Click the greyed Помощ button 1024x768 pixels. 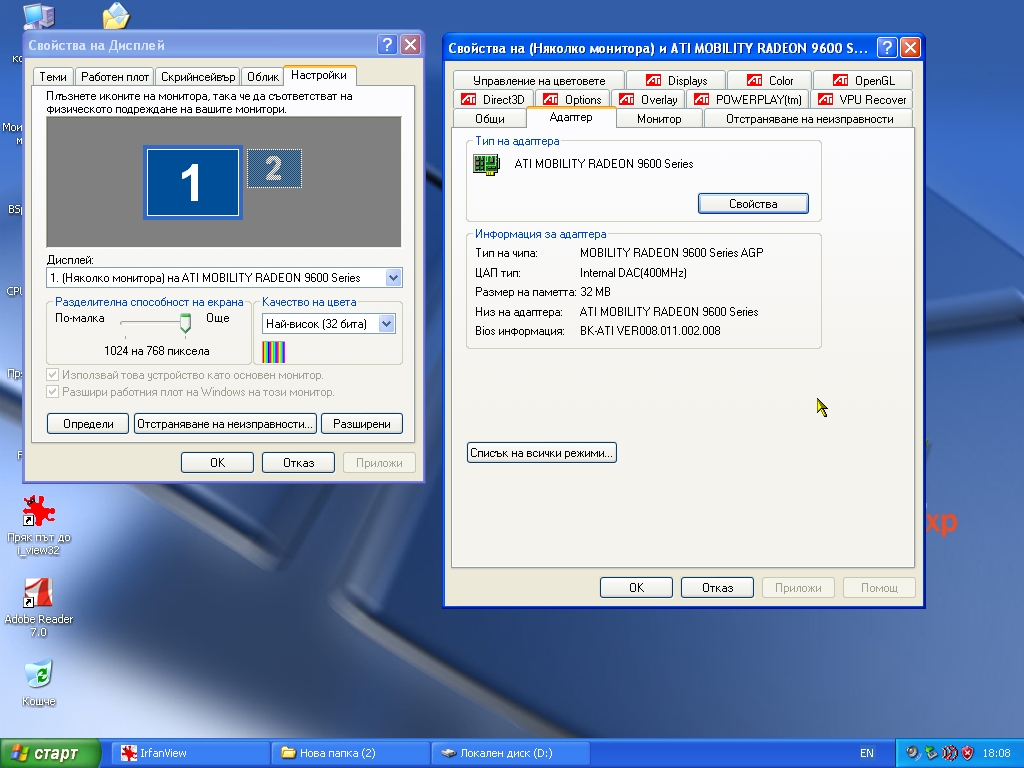(x=879, y=587)
